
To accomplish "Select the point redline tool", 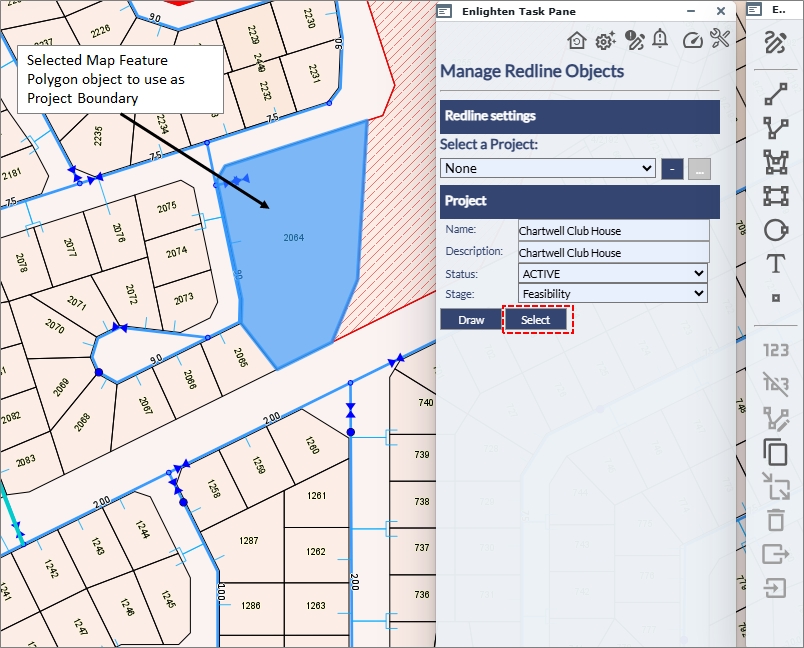I will pyautogui.click(x=775, y=298).
